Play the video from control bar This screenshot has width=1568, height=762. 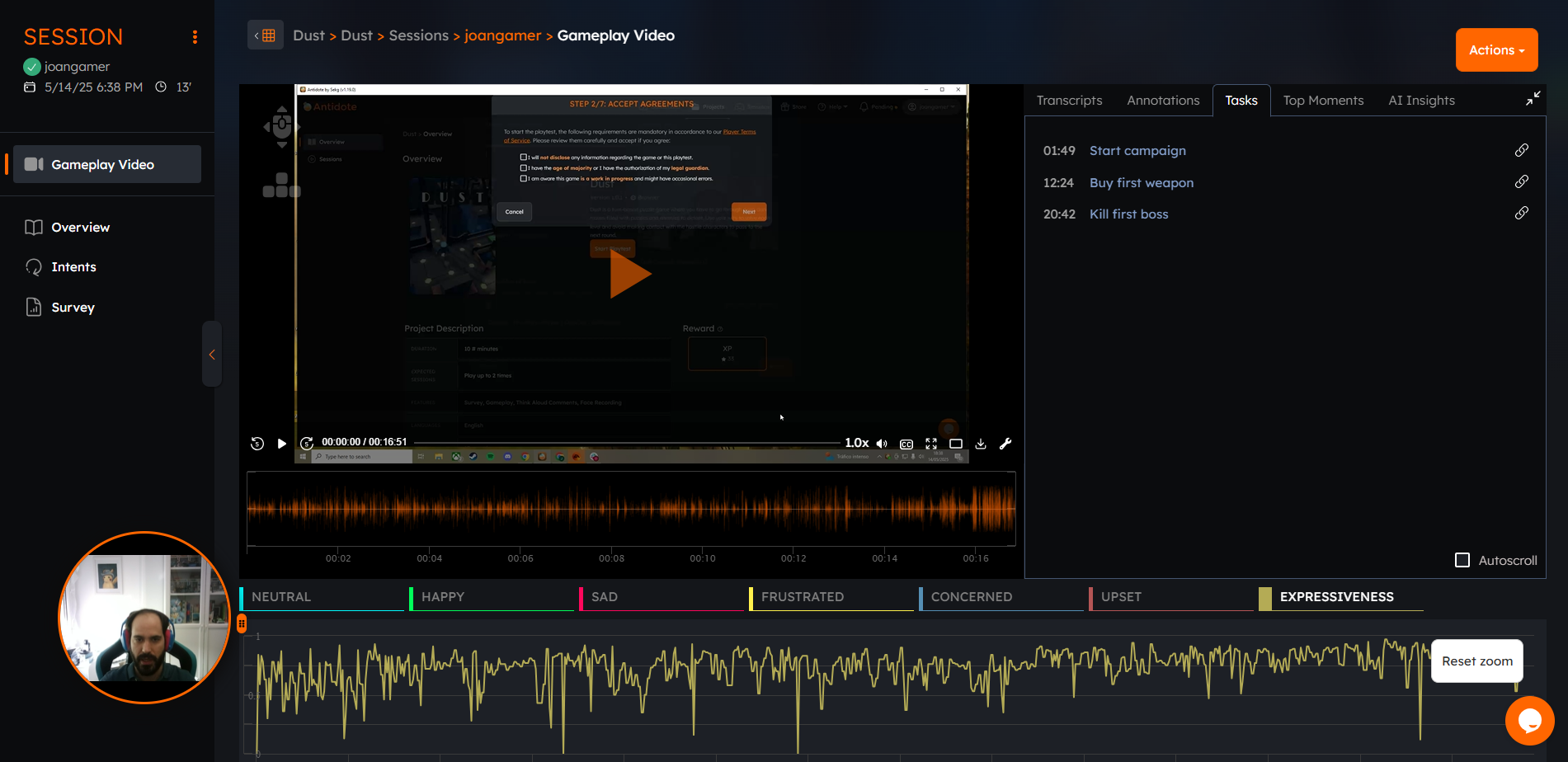pos(282,444)
